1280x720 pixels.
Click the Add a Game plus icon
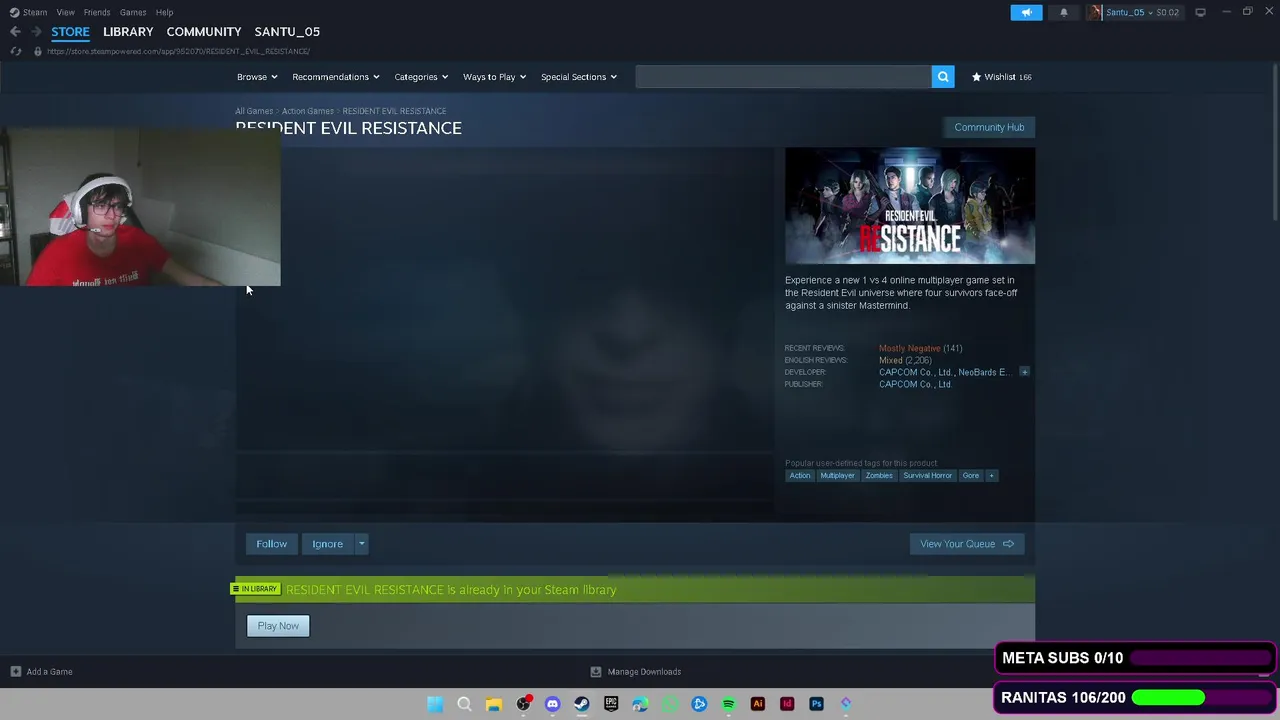tap(15, 672)
